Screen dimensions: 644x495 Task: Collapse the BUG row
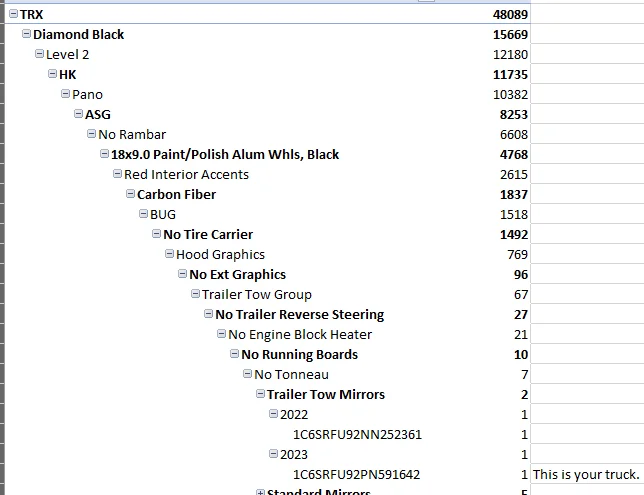[x=143, y=214]
